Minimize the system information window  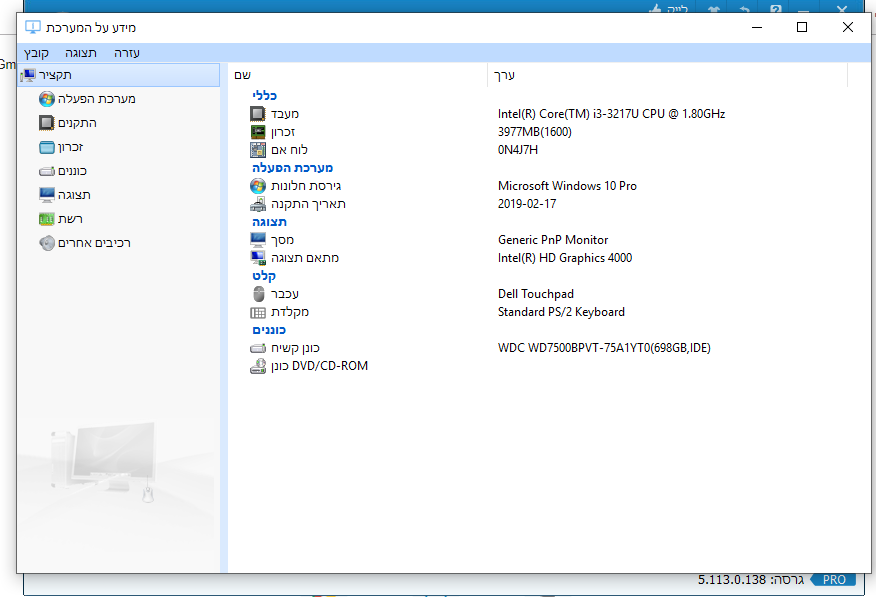pos(757,27)
